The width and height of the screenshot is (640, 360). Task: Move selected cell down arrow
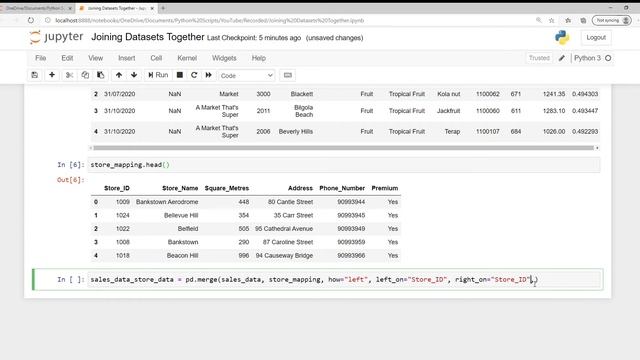pyautogui.click(x=134, y=75)
